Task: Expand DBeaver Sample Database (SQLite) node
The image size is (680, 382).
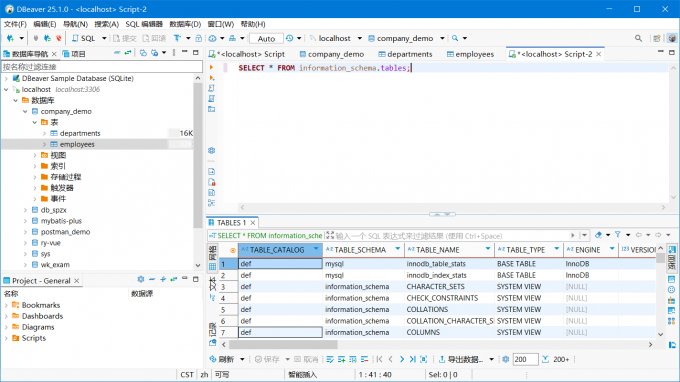Action: pos(6,78)
